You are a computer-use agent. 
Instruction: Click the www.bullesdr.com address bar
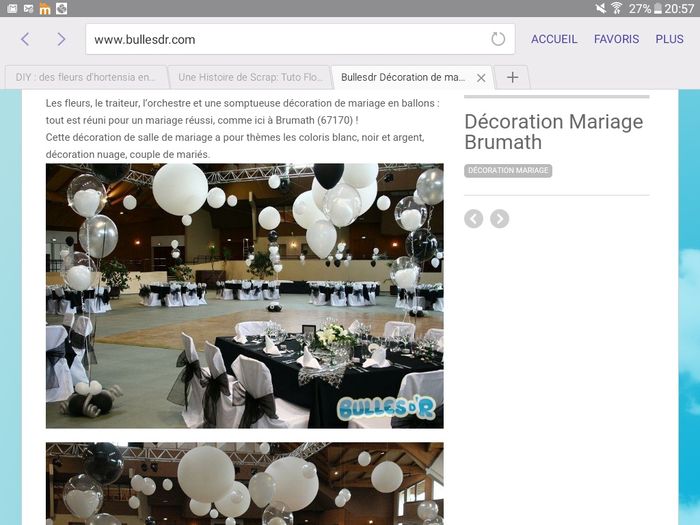pos(300,39)
